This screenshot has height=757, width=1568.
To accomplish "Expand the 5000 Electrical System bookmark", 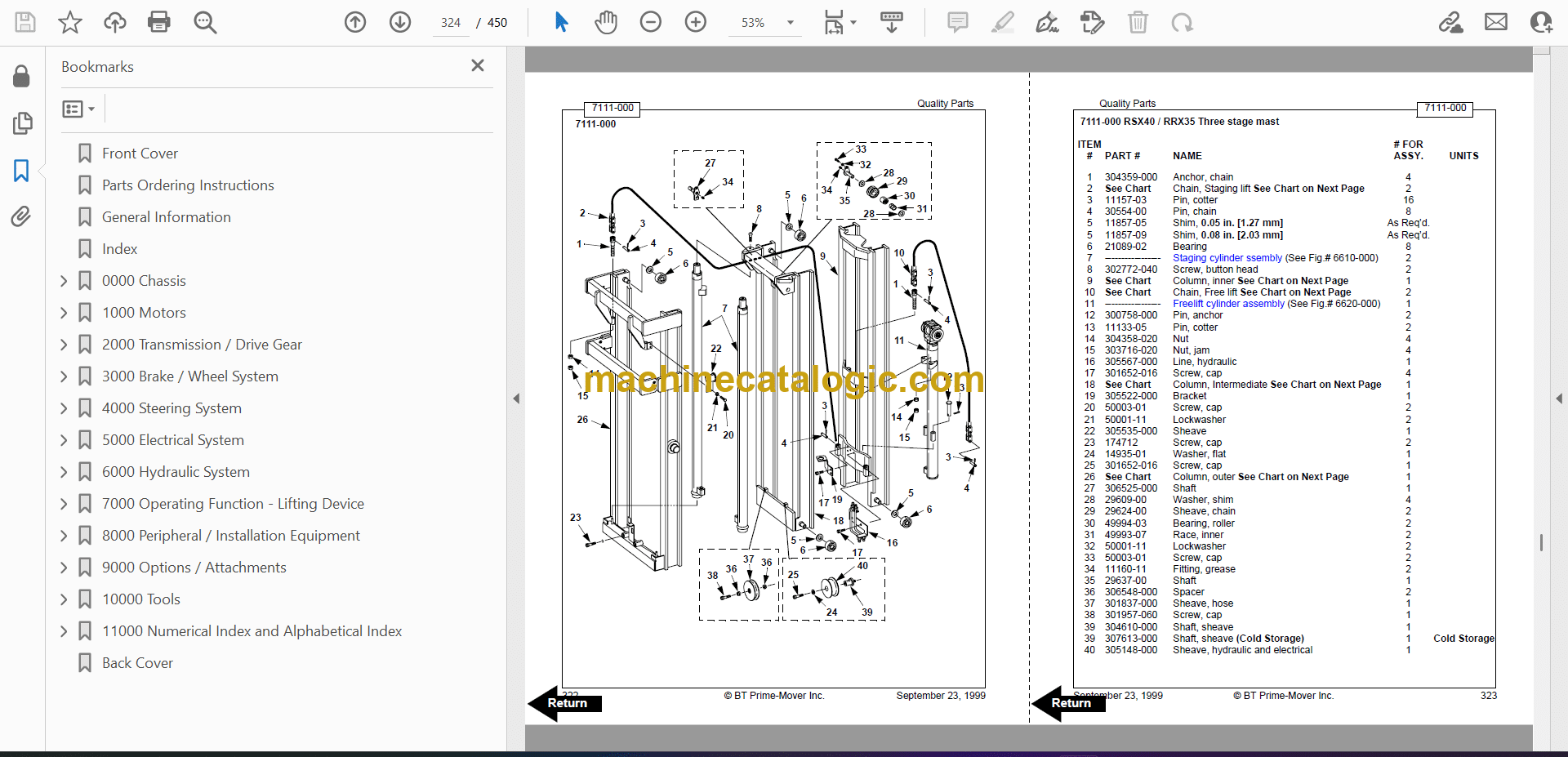I will [x=64, y=440].
